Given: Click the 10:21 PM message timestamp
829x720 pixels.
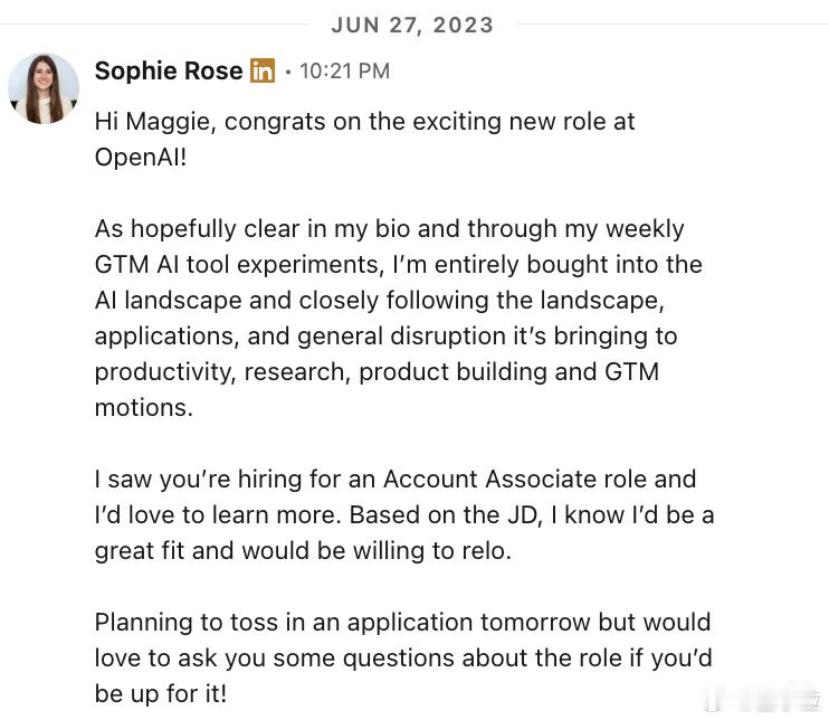Looking at the screenshot, I should (345, 71).
